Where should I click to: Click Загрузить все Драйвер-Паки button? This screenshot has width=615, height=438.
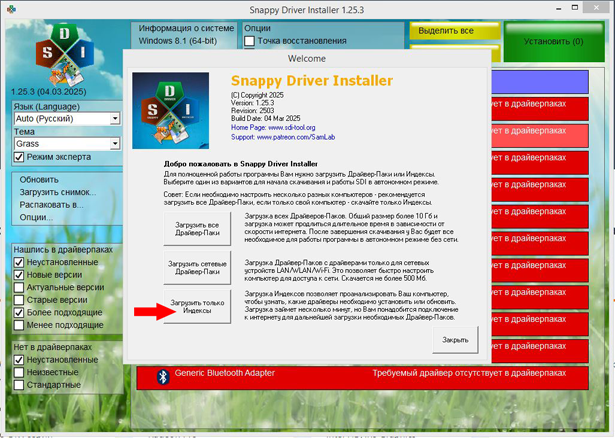click(x=197, y=229)
